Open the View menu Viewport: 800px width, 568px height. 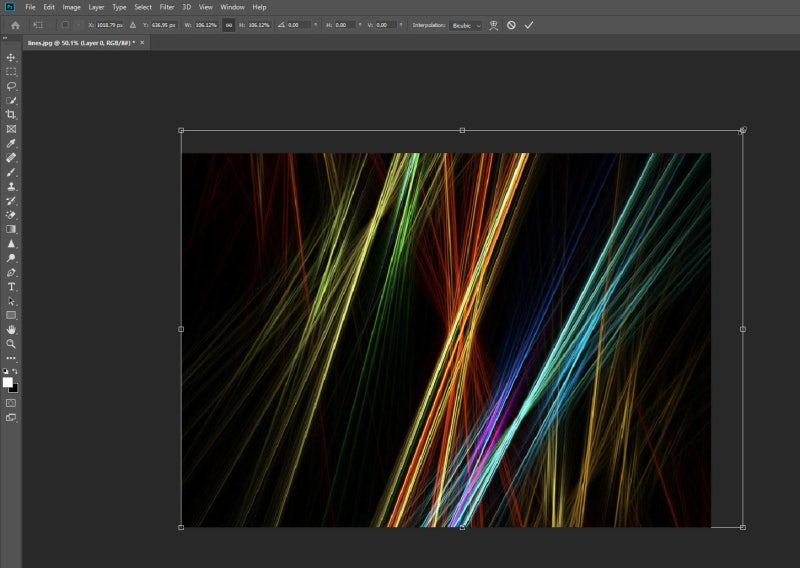[206, 7]
